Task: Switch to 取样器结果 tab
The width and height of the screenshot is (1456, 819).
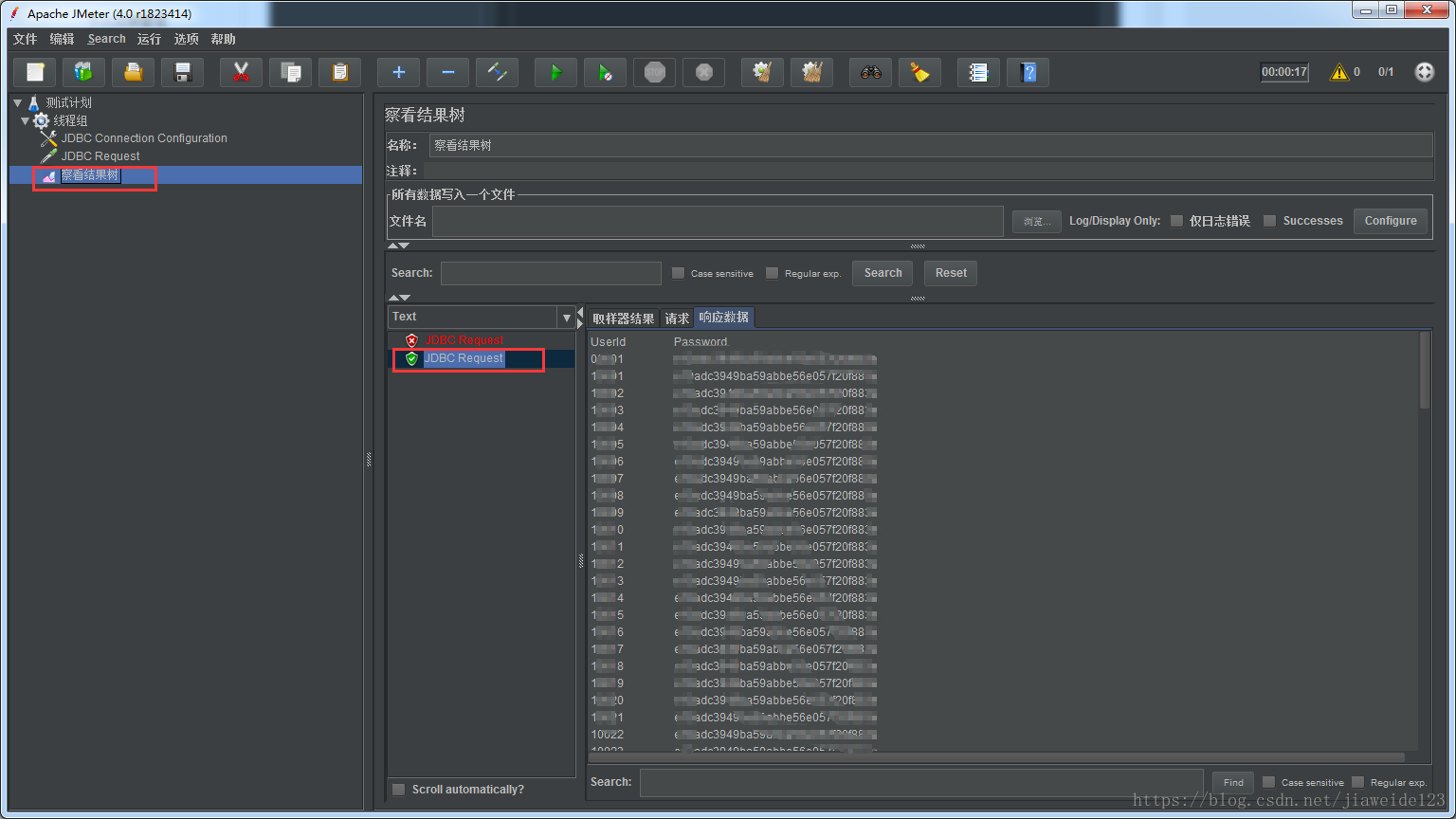Action: [x=623, y=318]
